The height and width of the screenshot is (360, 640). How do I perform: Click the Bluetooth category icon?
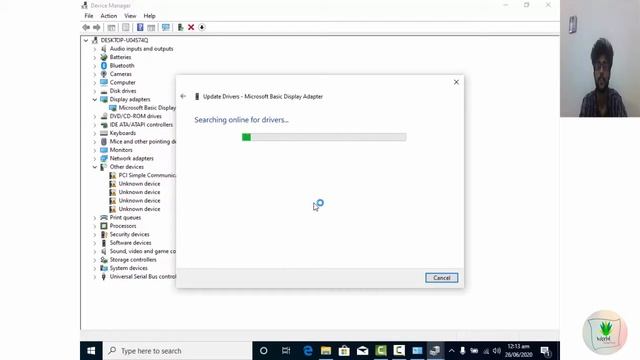pyautogui.click(x=104, y=66)
